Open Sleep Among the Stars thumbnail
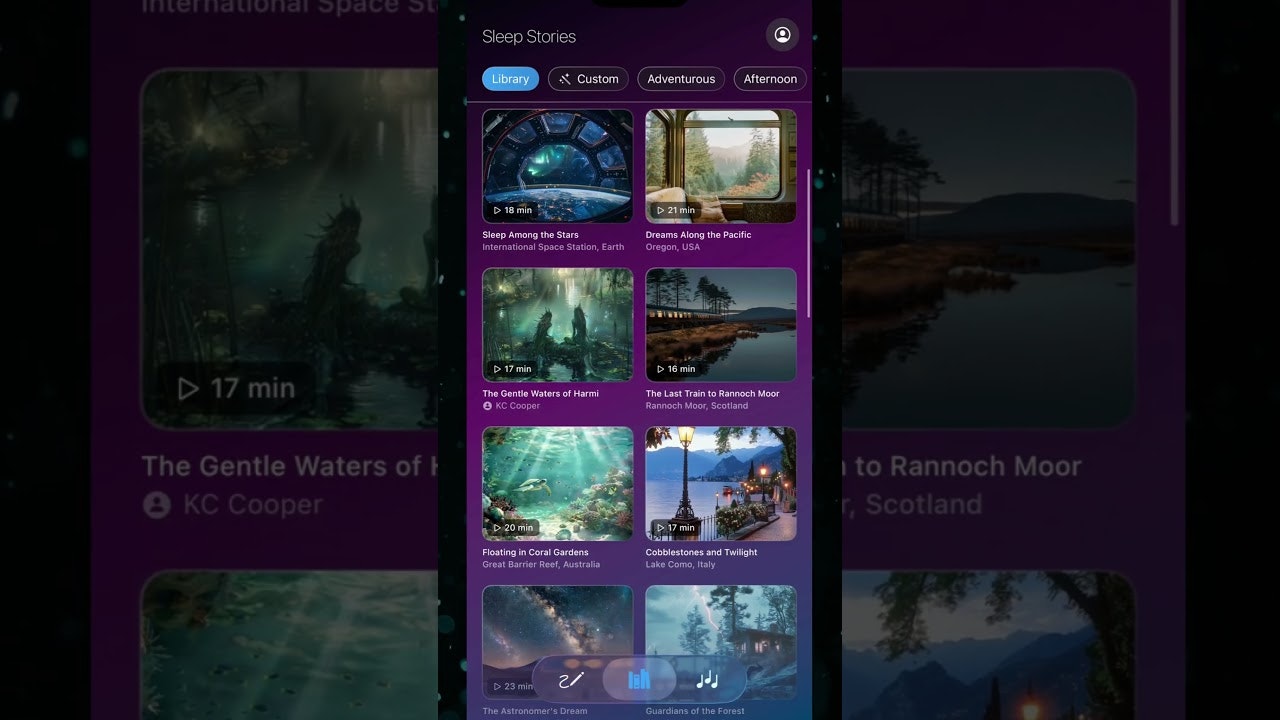The width and height of the screenshot is (1280, 720). [x=557, y=166]
